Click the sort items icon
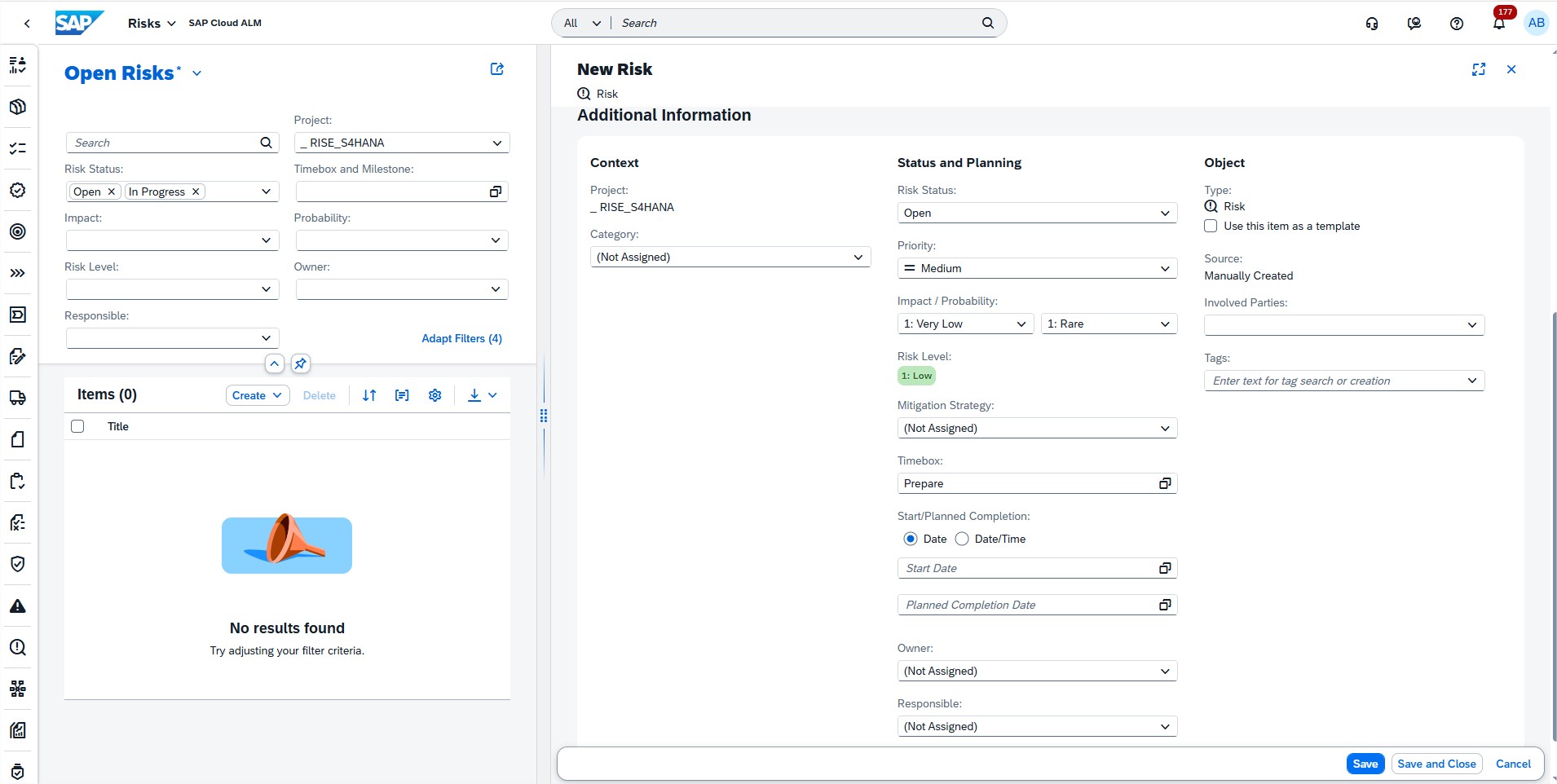The image size is (1557, 784). point(369,395)
